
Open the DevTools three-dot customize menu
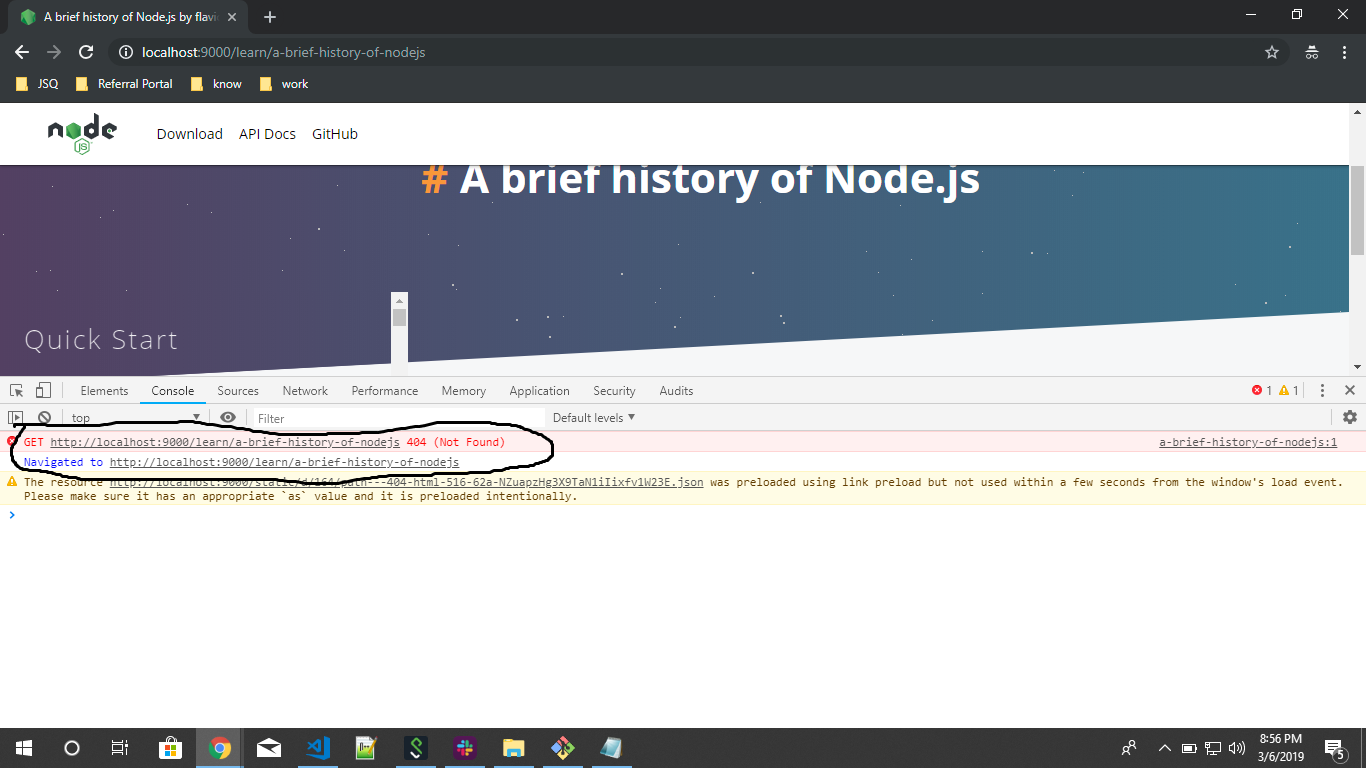pyautogui.click(x=1322, y=391)
